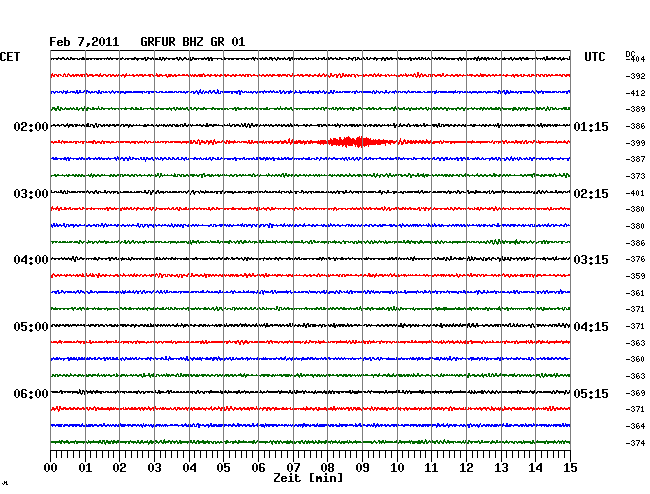Click the DC offset value '-399'
Image resolution: width=650 pixels, height=494 pixels.
tap(635, 143)
